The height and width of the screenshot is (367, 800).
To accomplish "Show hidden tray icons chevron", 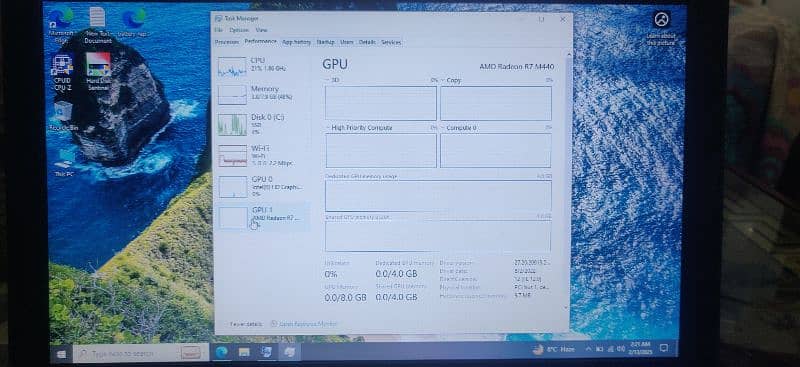I will pos(588,349).
